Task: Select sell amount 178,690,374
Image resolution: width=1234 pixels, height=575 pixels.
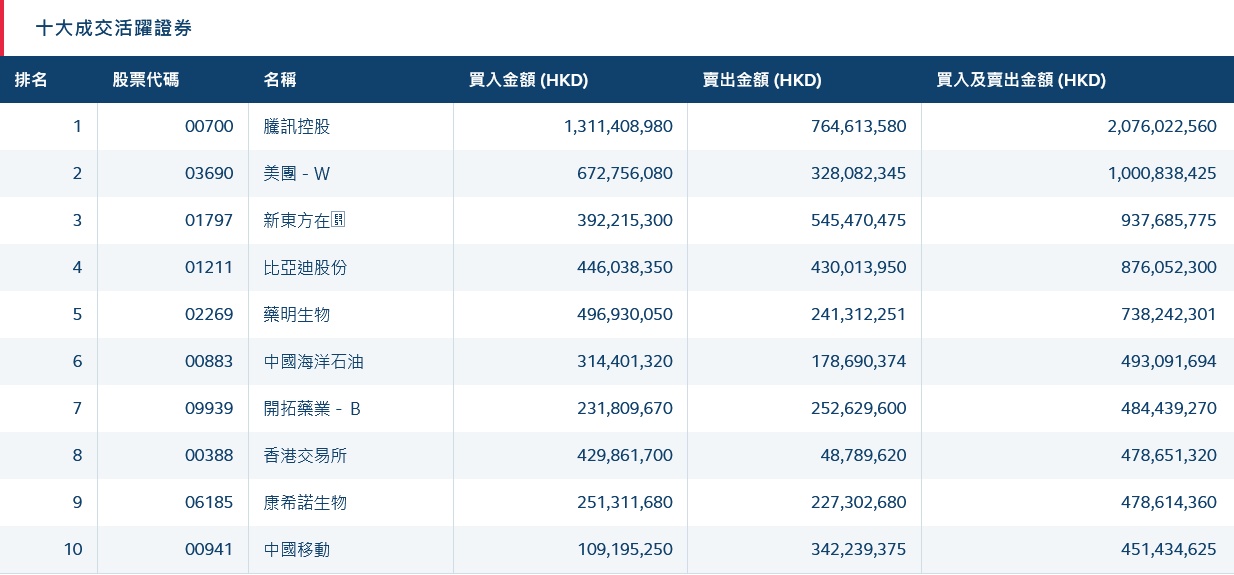Action: pyautogui.click(x=859, y=361)
